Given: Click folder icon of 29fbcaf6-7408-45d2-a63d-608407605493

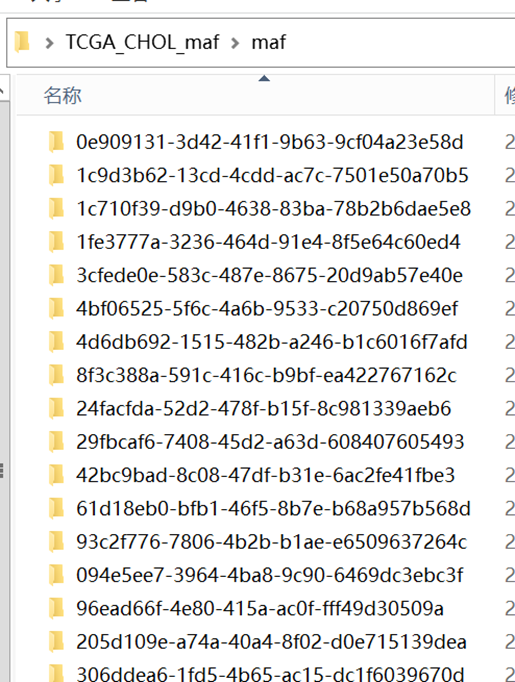Looking at the screenshot, I should (x=56, y=441).
